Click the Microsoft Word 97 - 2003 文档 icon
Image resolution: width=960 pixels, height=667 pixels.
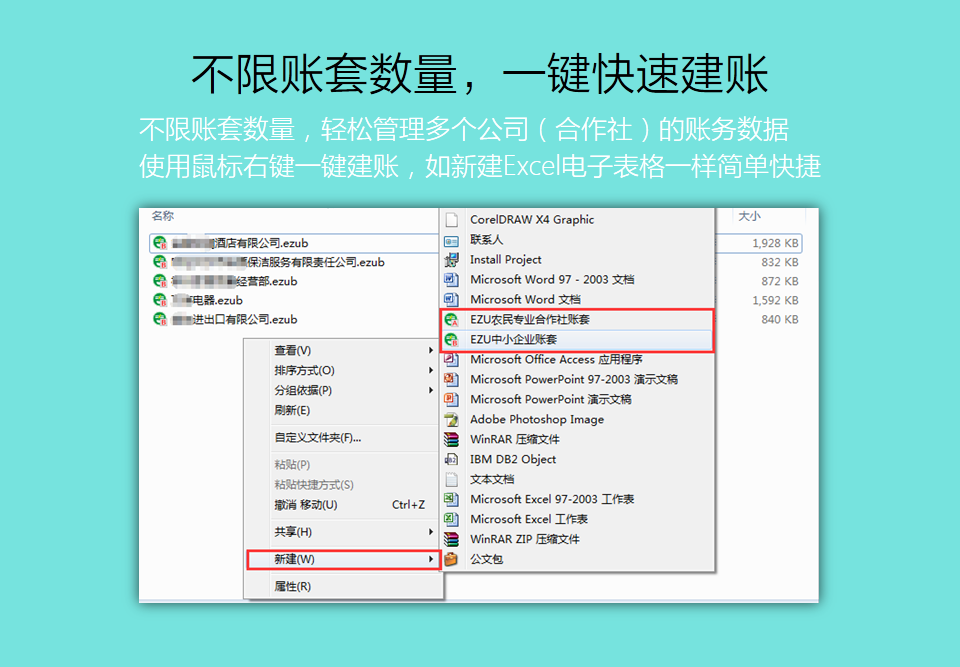pyautogui.click(x=452, y=279)
